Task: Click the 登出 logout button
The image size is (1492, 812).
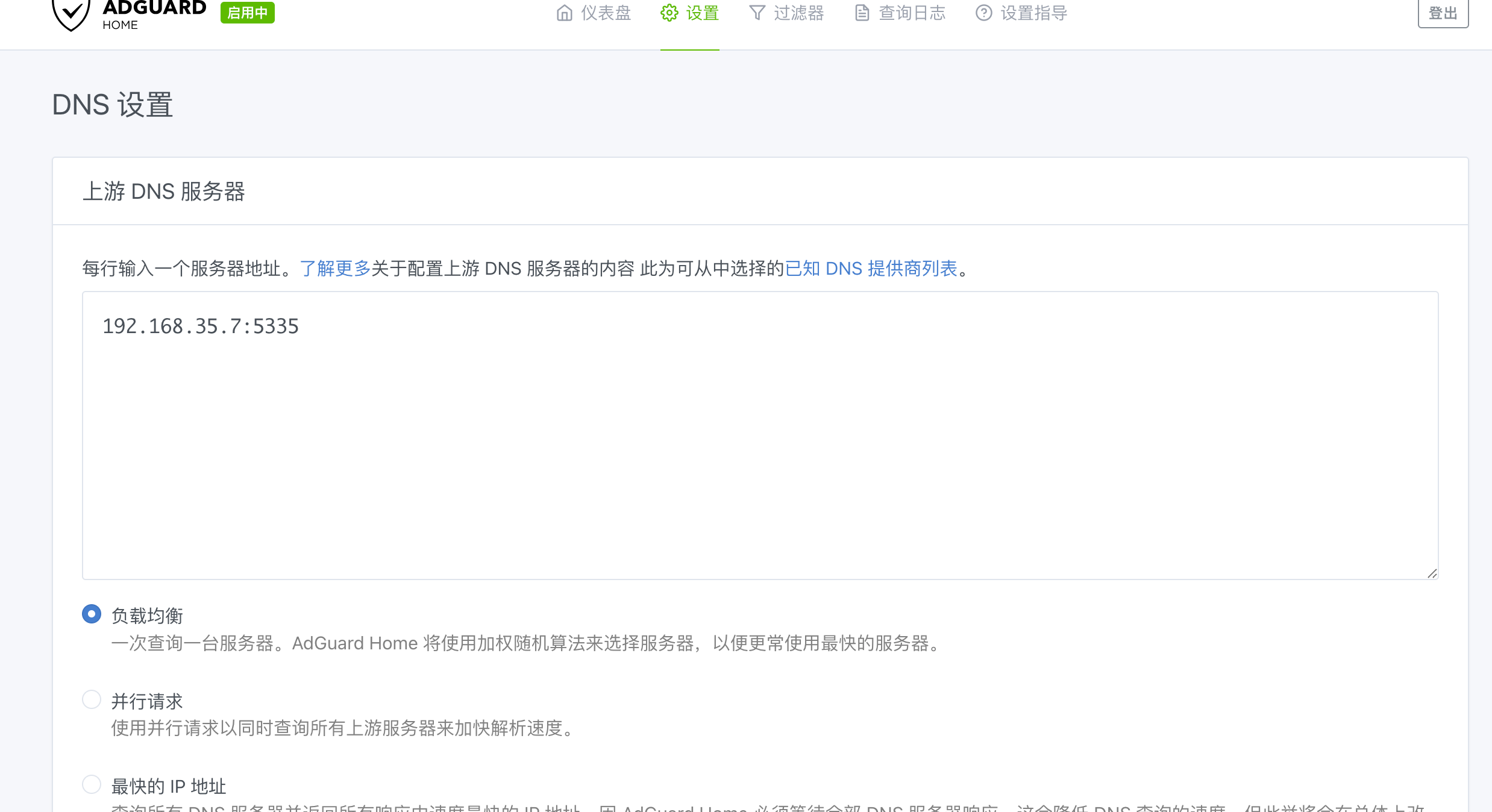Action: coord(1443,12)
